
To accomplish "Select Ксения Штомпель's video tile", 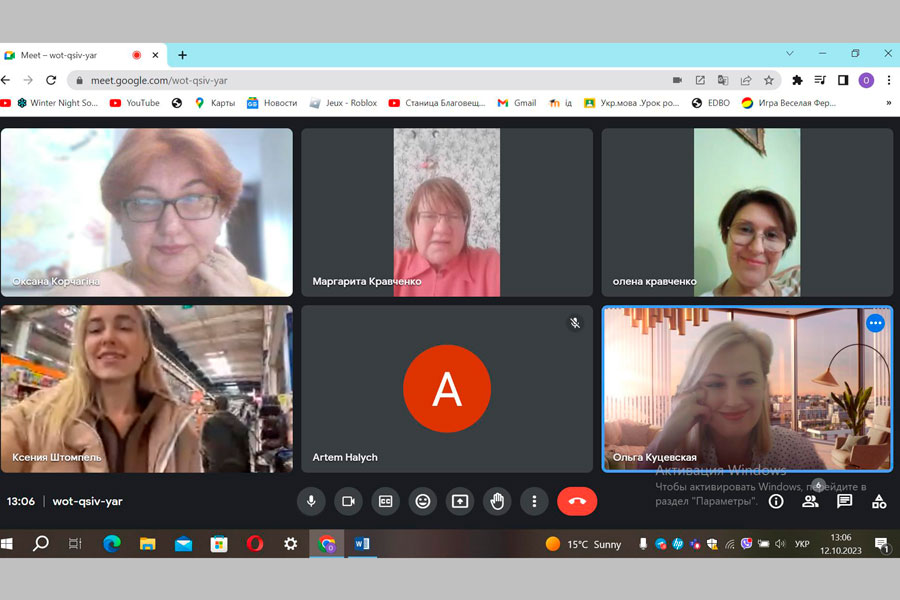I will point(147,389).
